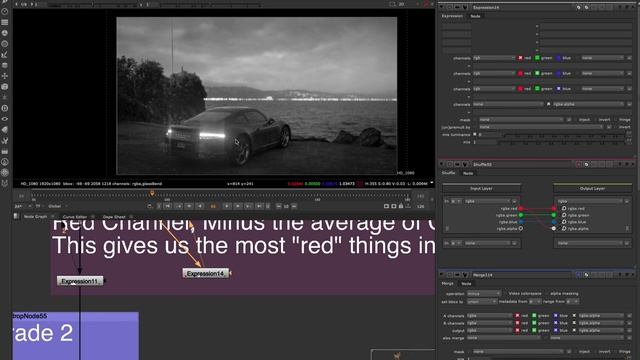Click center-node icon in Expression14 panel header
Screen dimensions: 640x360
tap(450, 7)
